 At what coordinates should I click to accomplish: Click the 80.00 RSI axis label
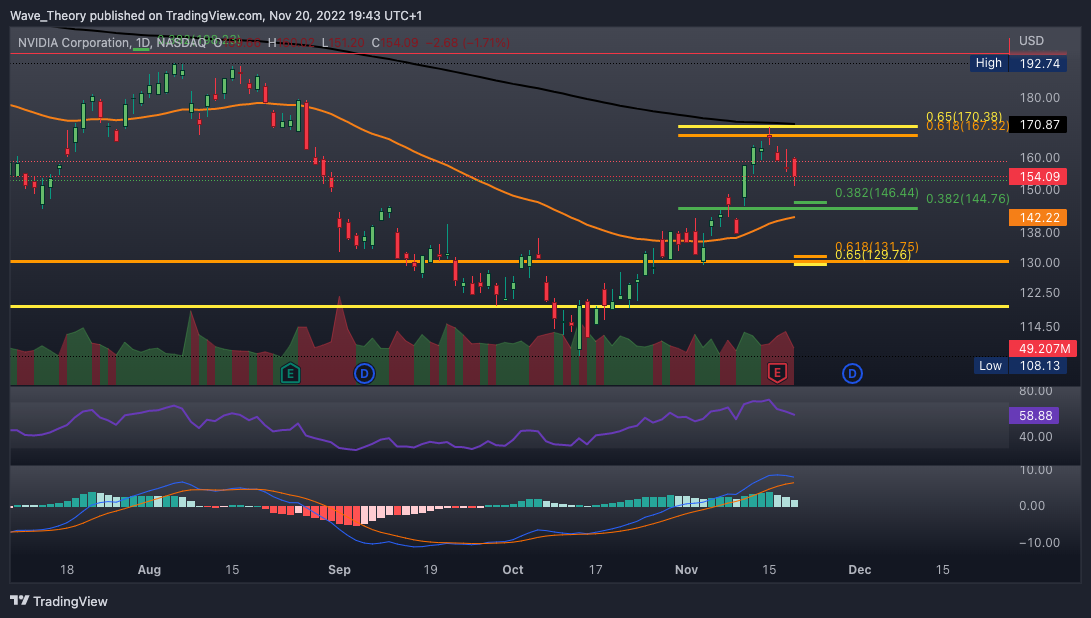[1036, 391]
